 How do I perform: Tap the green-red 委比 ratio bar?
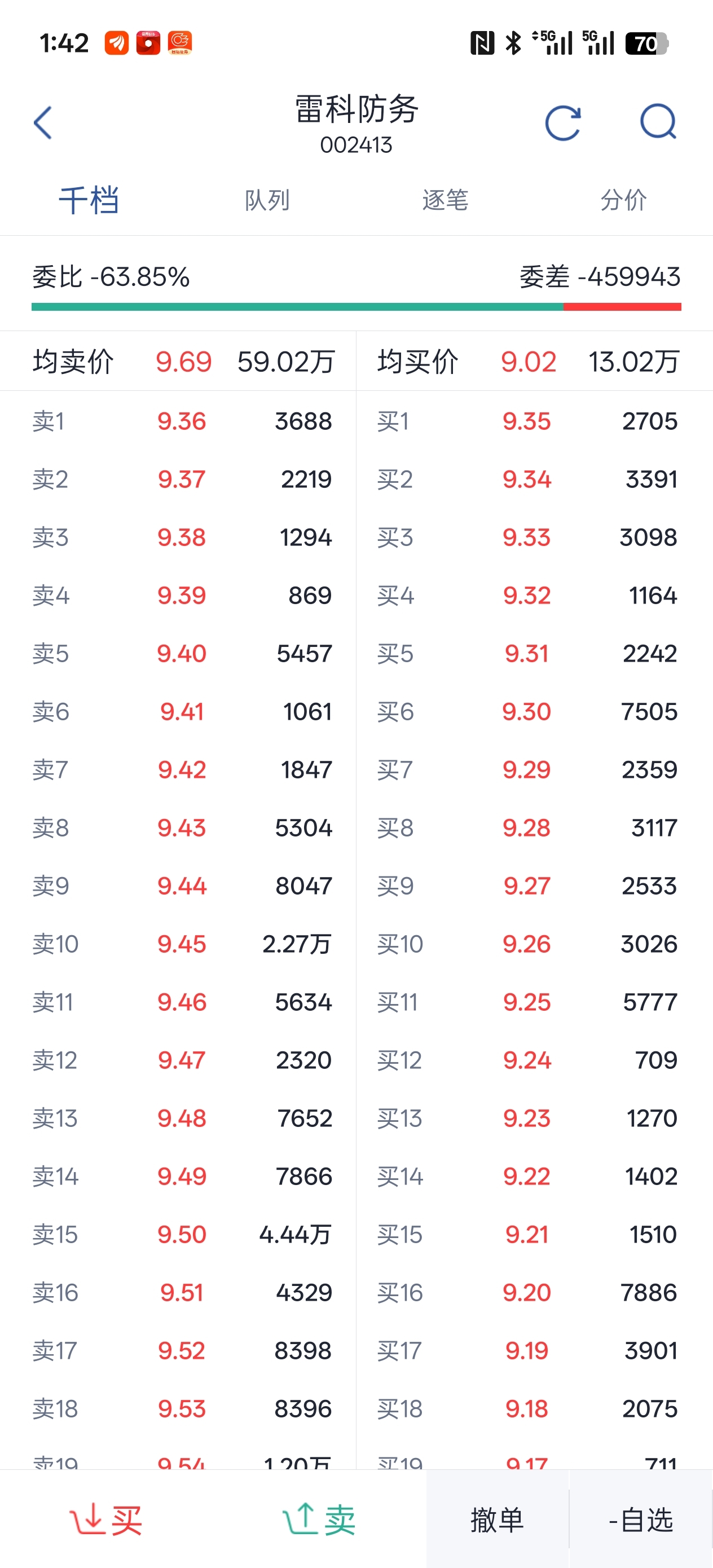tap(356, 307)
